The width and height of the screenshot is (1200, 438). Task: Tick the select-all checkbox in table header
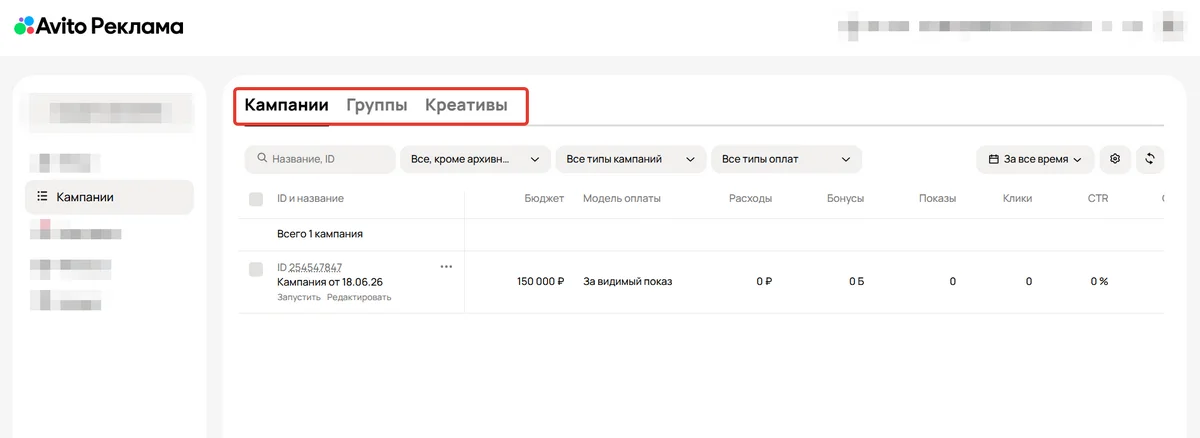click(256, 199)
